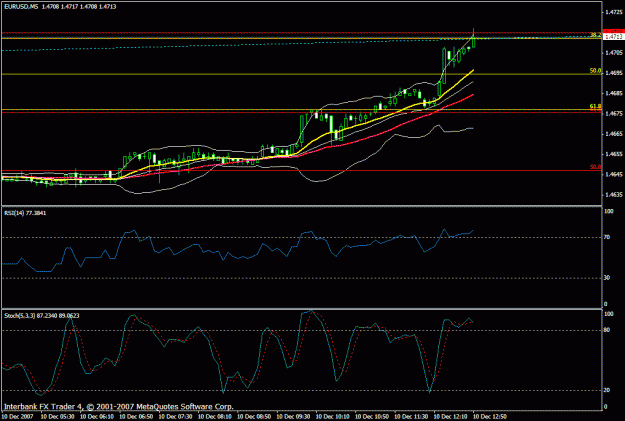Click the 10 Dec 07:30 time label
Screen dimensions: 625x421
click(175, 417)
